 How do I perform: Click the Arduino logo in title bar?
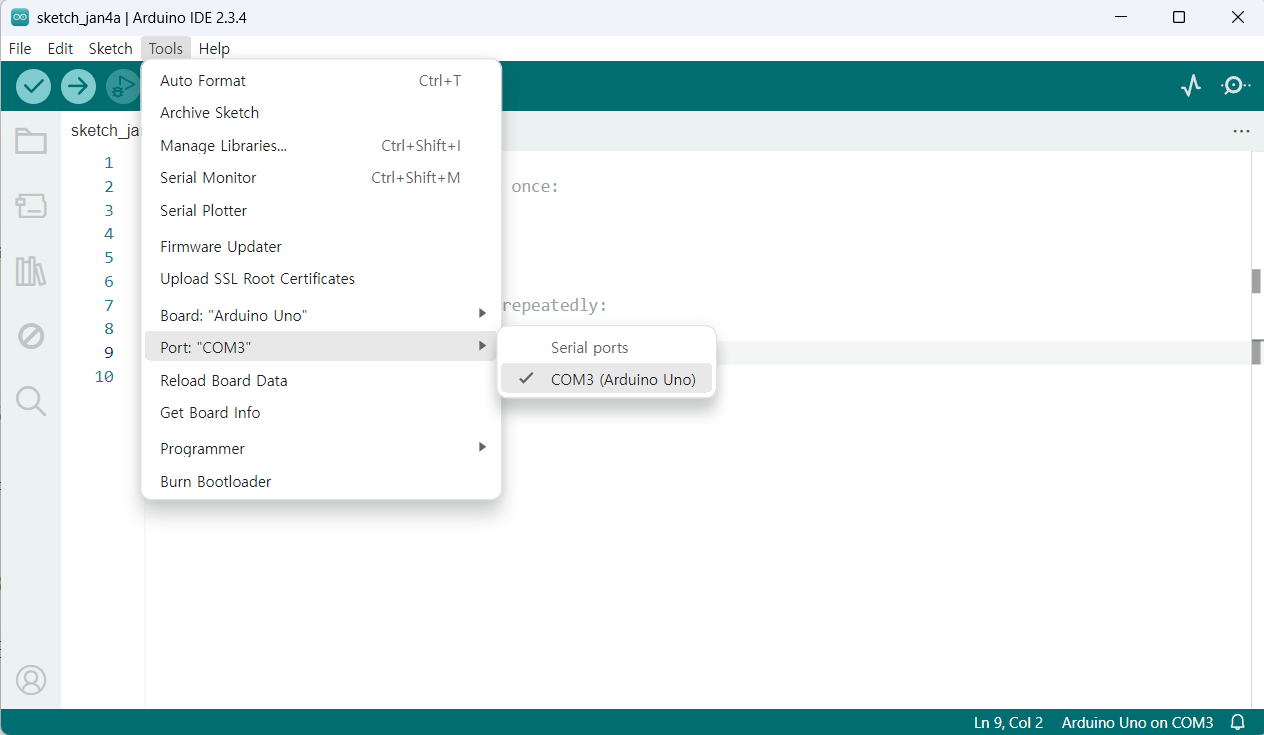[x=19, y=17]
